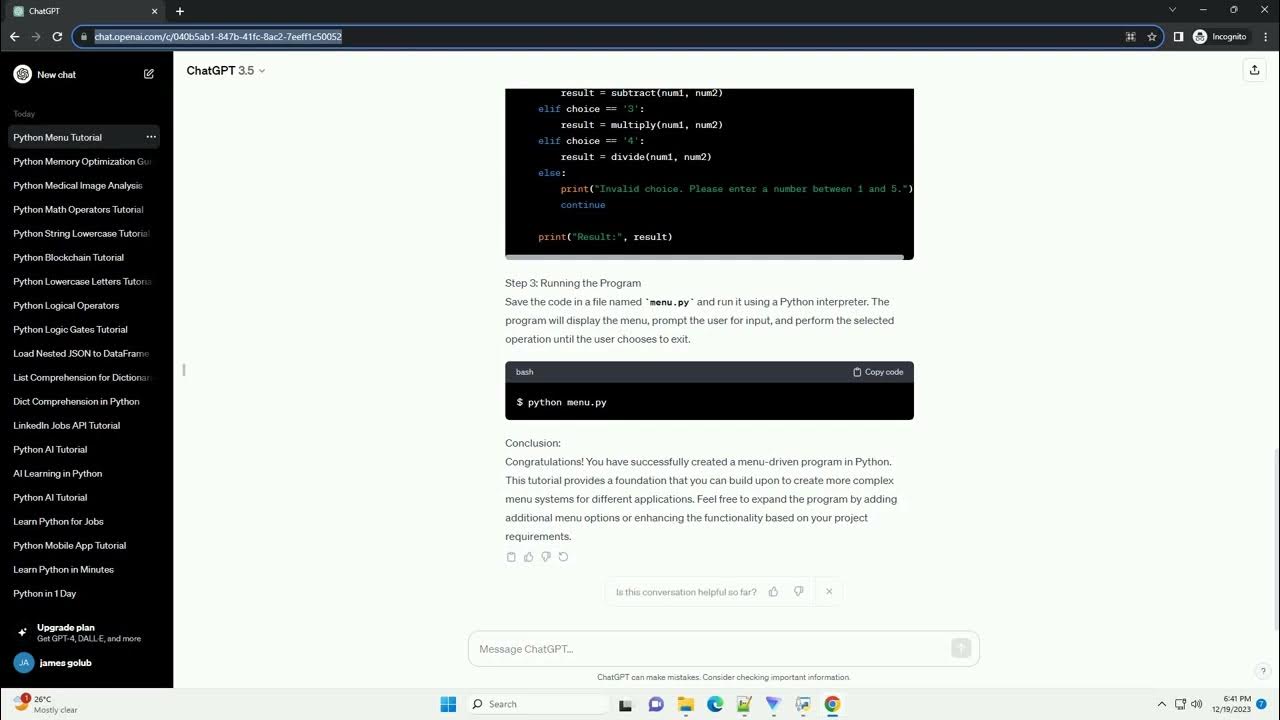The image size is (1280, 720).
Task: Open the three-dot options for Python Menu Tutorial
Action: click(151, 137)
